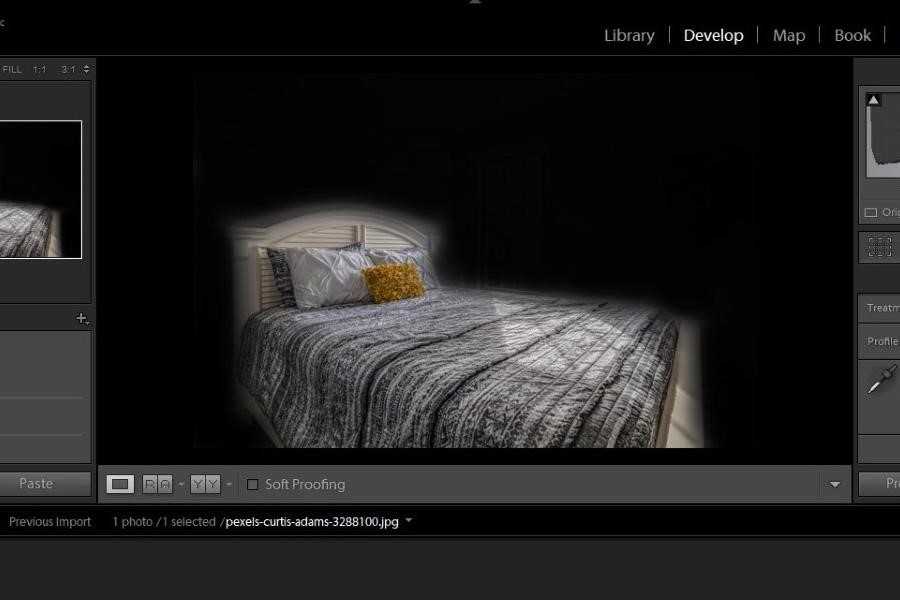This screenshot has height=600, width=900.
Task: Open the toolbar options dropdown at far right
Action: click(836, 484)
